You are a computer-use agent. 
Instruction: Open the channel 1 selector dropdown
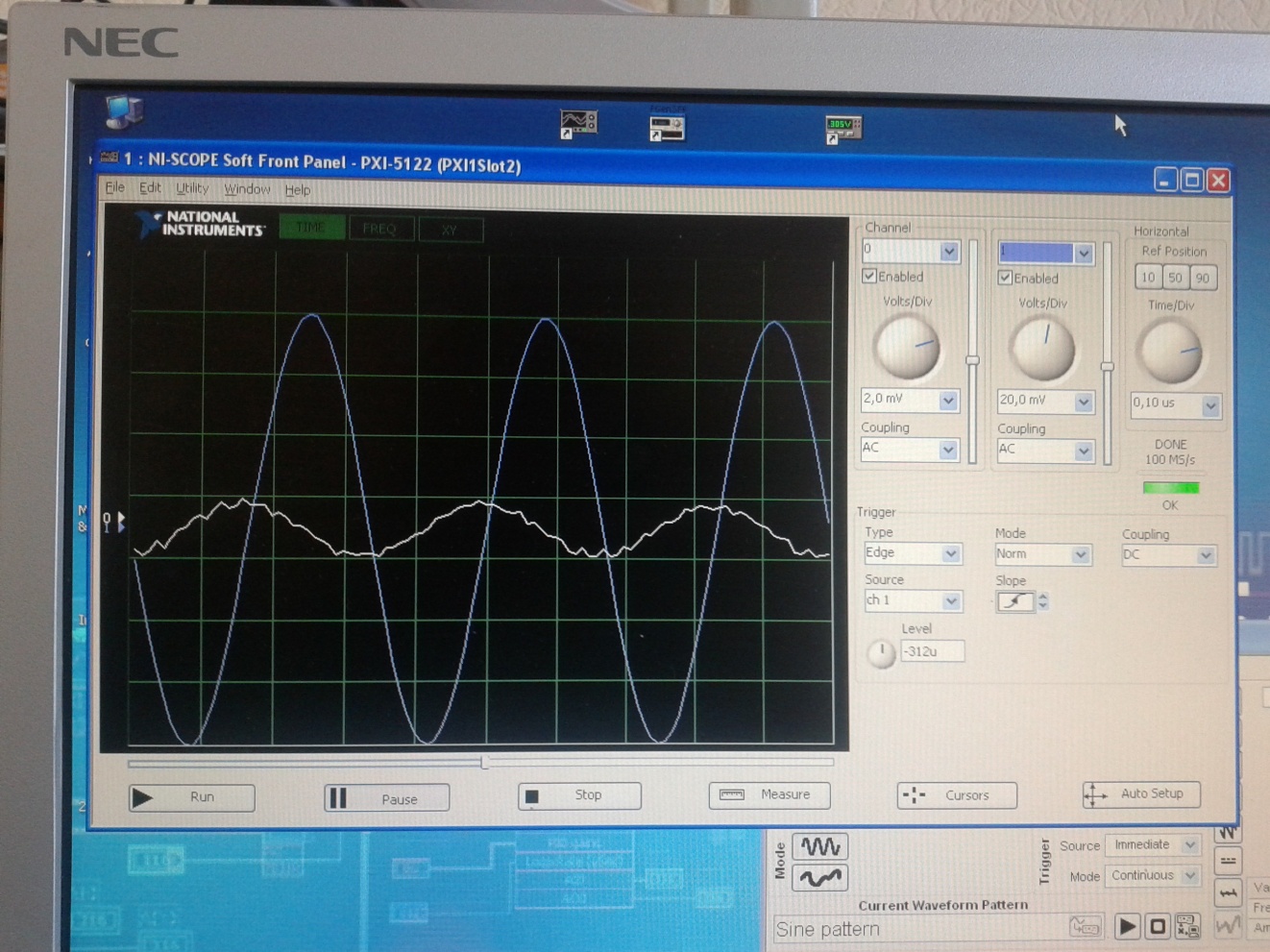1084,254
